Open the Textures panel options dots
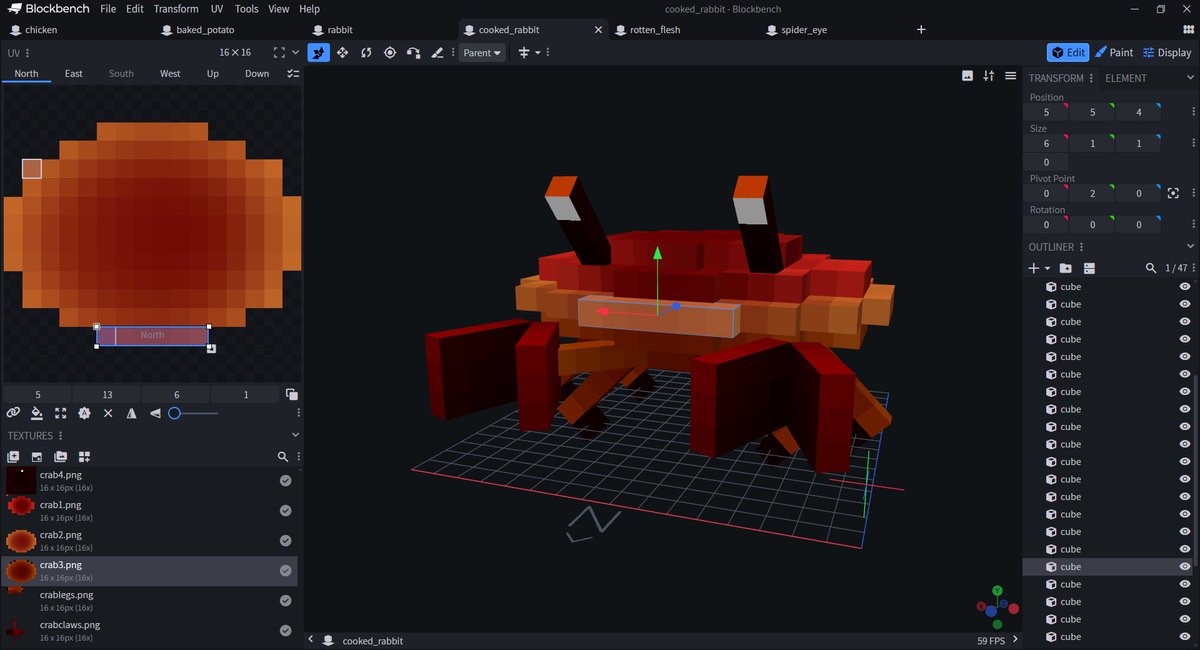The height and width of the screenshot is (650, 1200). pyautogui.click(x=61, y=436)
